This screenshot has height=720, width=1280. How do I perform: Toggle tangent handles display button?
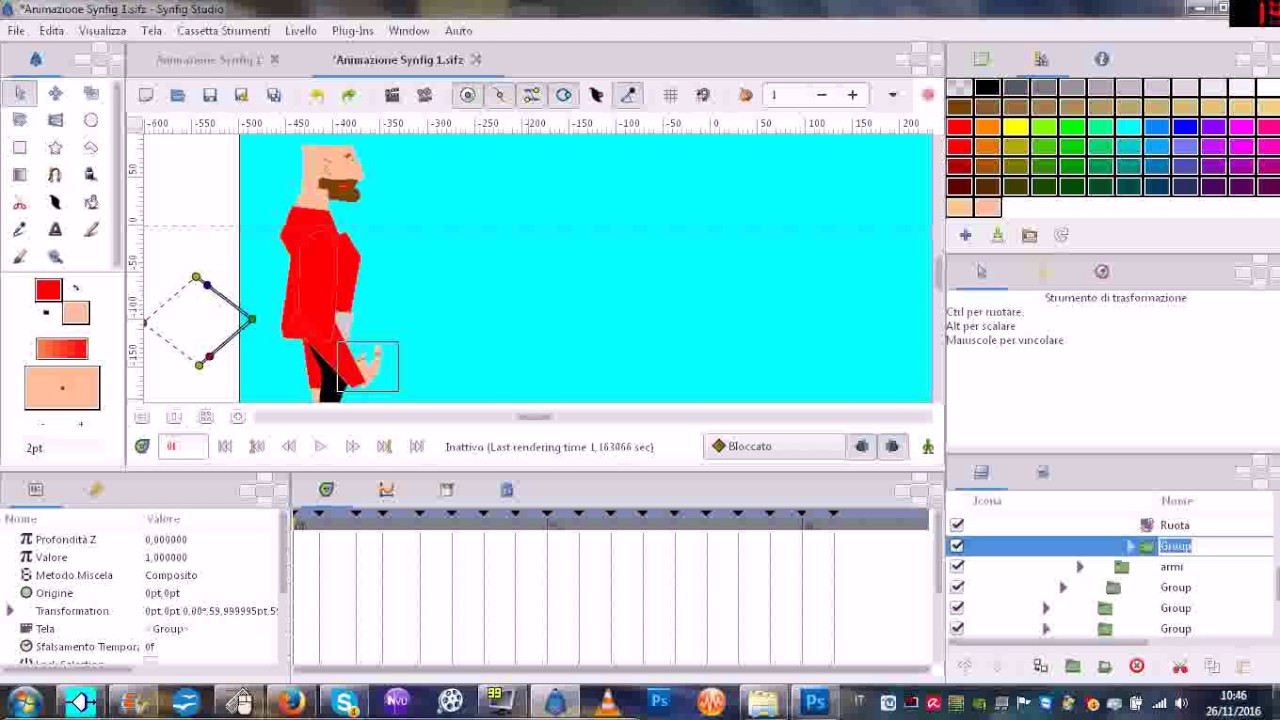531,95
